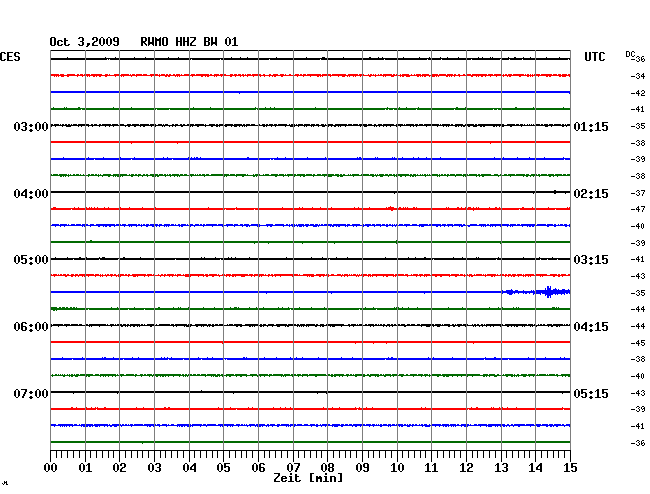The height and width of the screenshot is (494, 650).
Task: Select minute tick label "04"
Action: pos(189,468)
